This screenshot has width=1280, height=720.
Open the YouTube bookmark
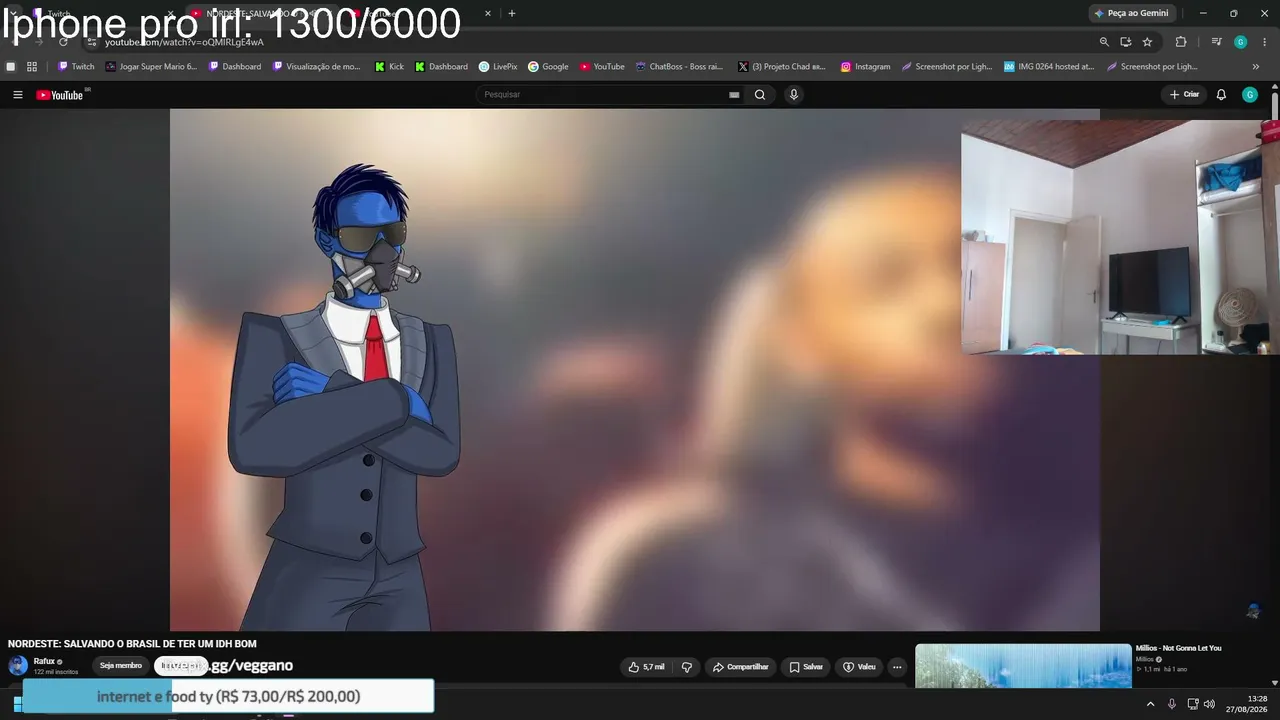[602, 67]
